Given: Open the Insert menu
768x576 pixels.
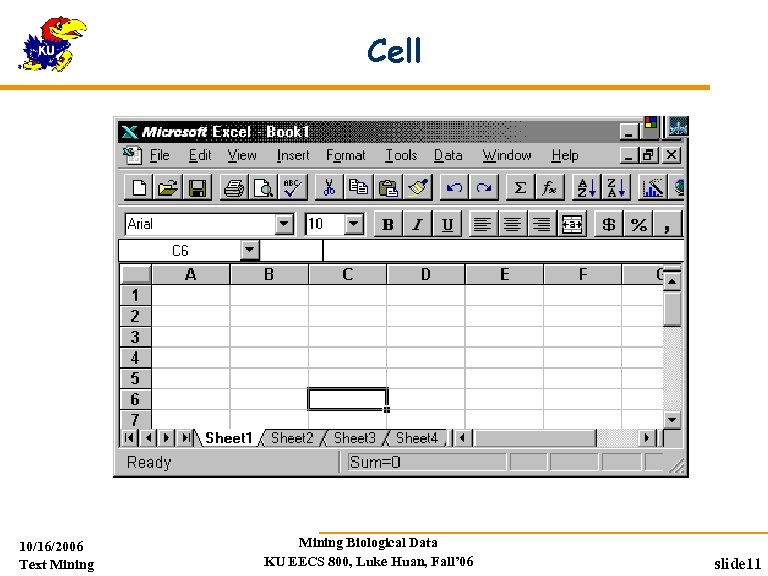Looking at the screenshot, I should (x=293, y=155).
